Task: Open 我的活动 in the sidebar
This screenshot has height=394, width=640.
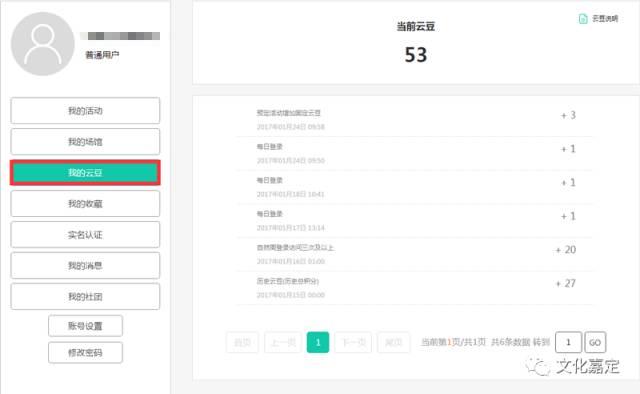Action: click(x=85, y=110)
